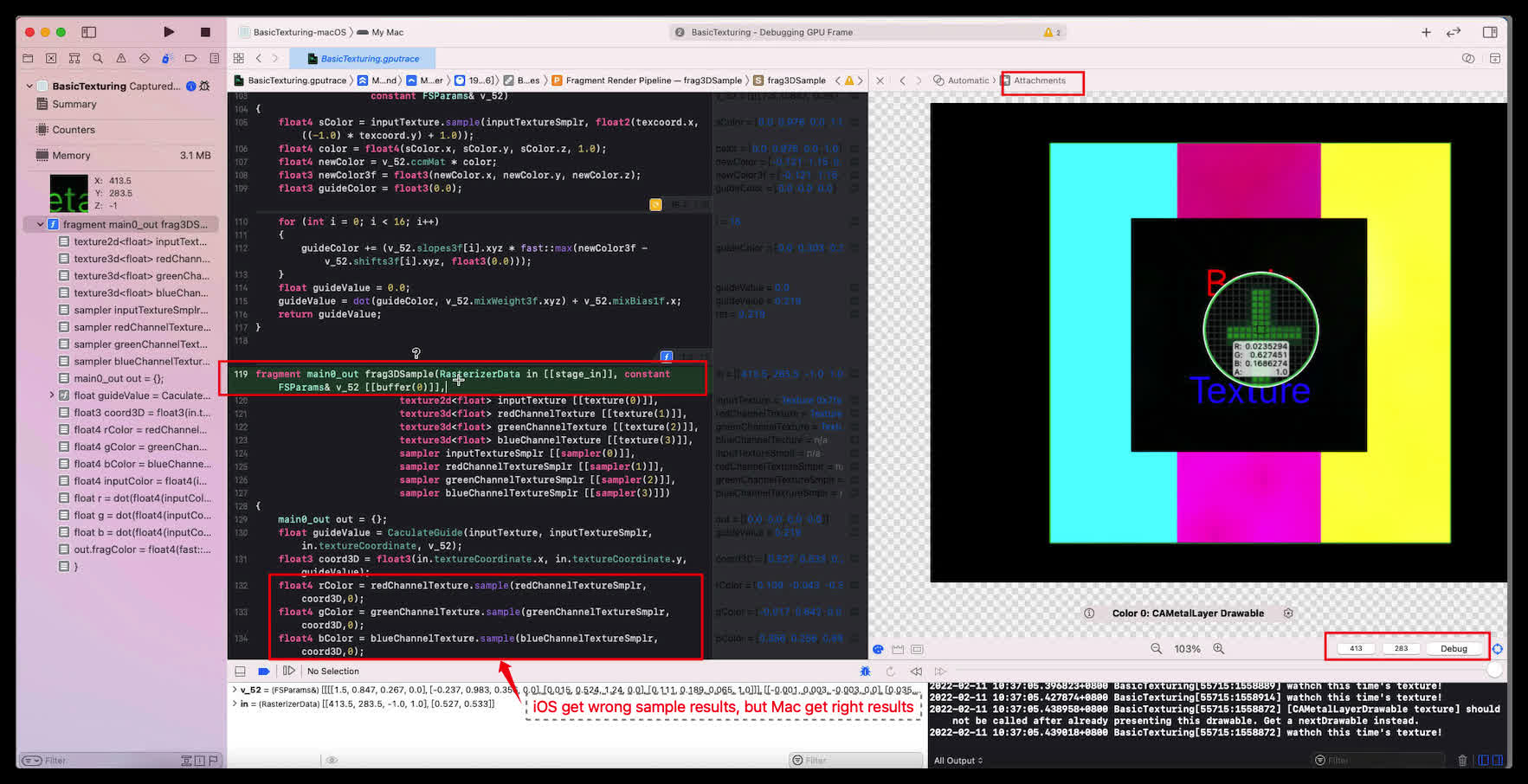1528x784 pixels.
Task: Open the Find navigator magnifier icon
Action: pyautogui.click(x=98, y=59)
